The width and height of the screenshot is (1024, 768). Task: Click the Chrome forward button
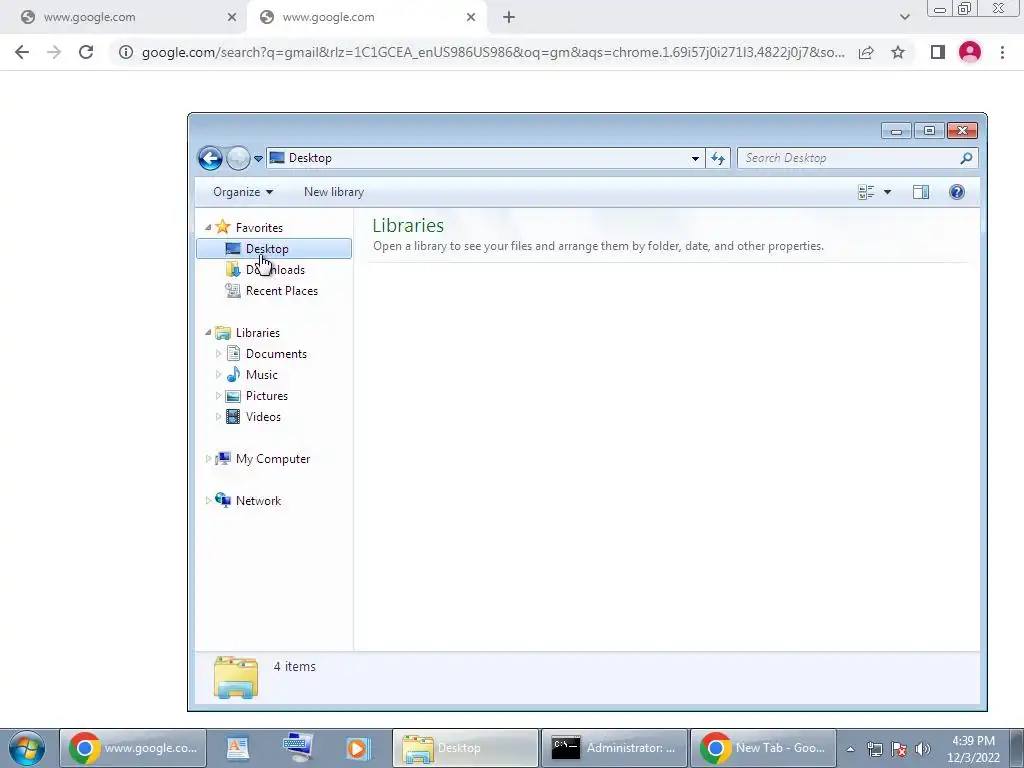[x=54, y=52]
